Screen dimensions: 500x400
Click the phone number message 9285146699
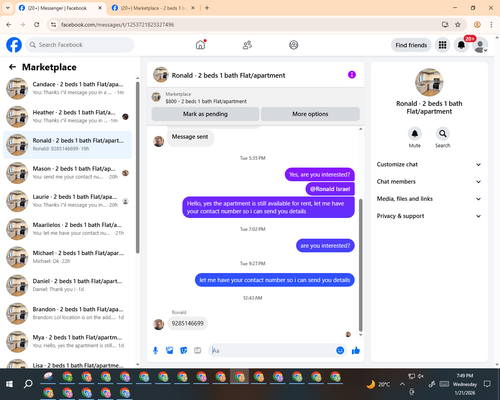click(187, 323)
